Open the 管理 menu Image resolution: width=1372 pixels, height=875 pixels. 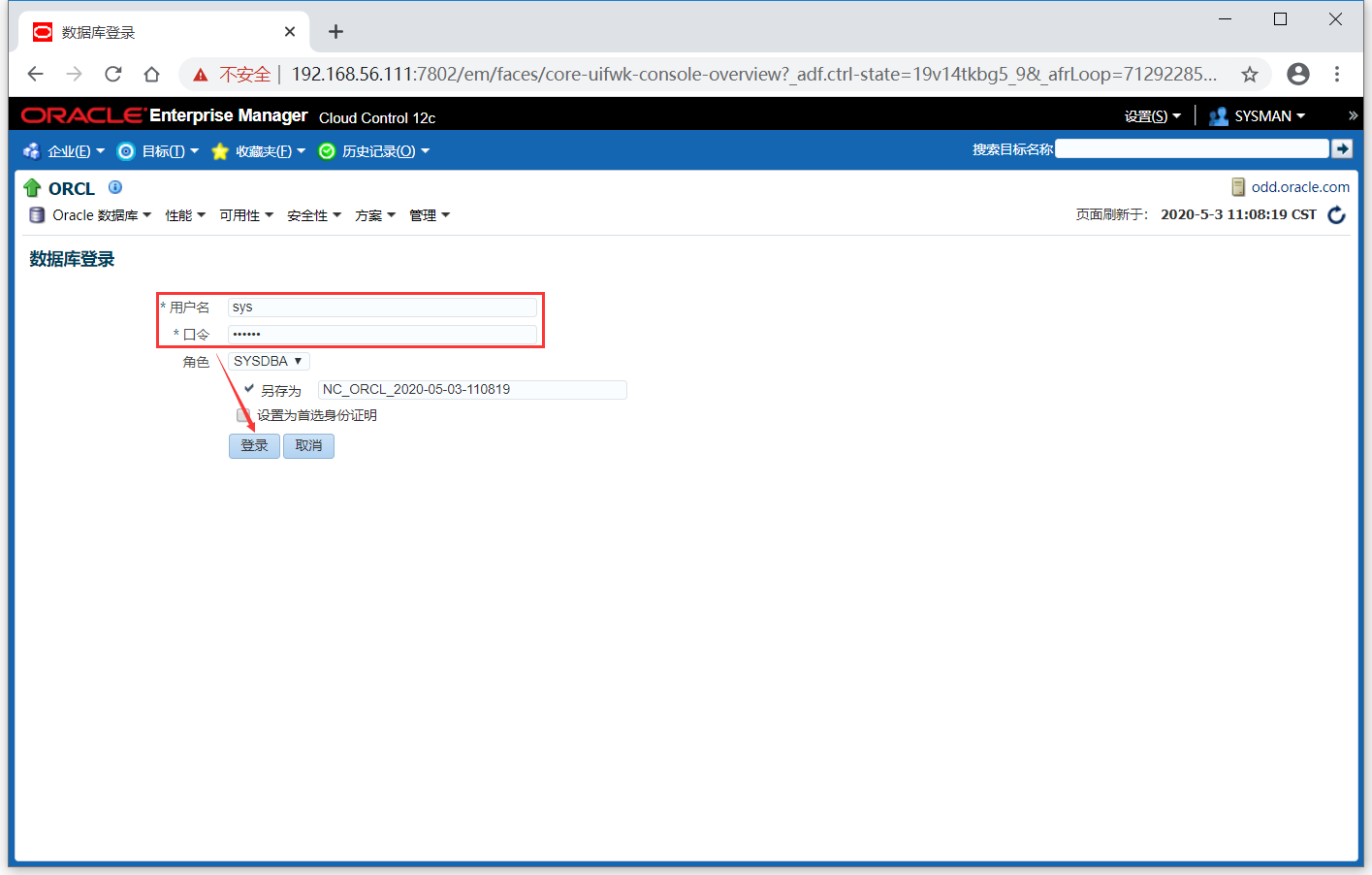point(430,215)
